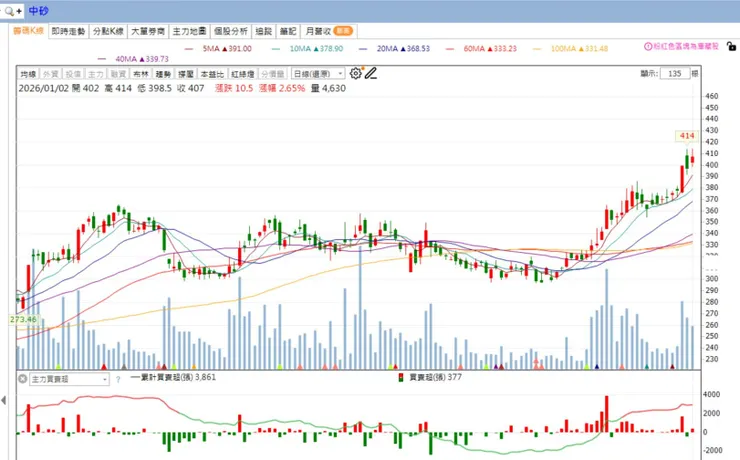Click the 10MA 378.90 legend entry
The image size is (740, 460).
click(x=308, y=49)
